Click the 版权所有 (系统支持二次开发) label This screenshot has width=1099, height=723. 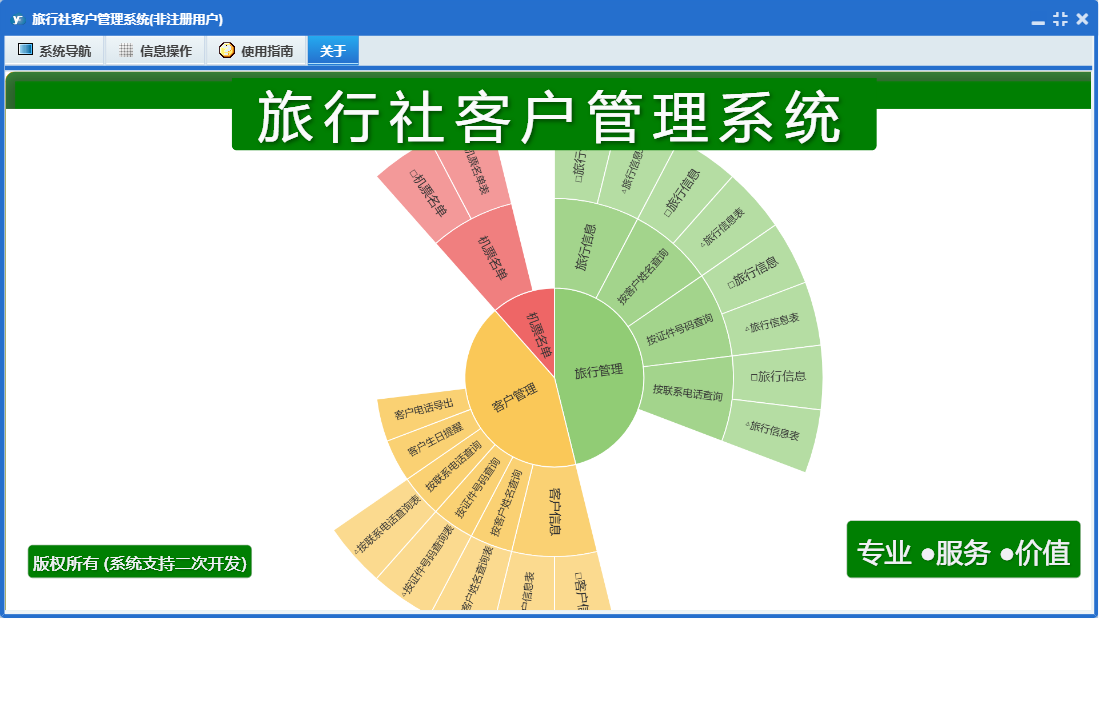tap(139, 563)
